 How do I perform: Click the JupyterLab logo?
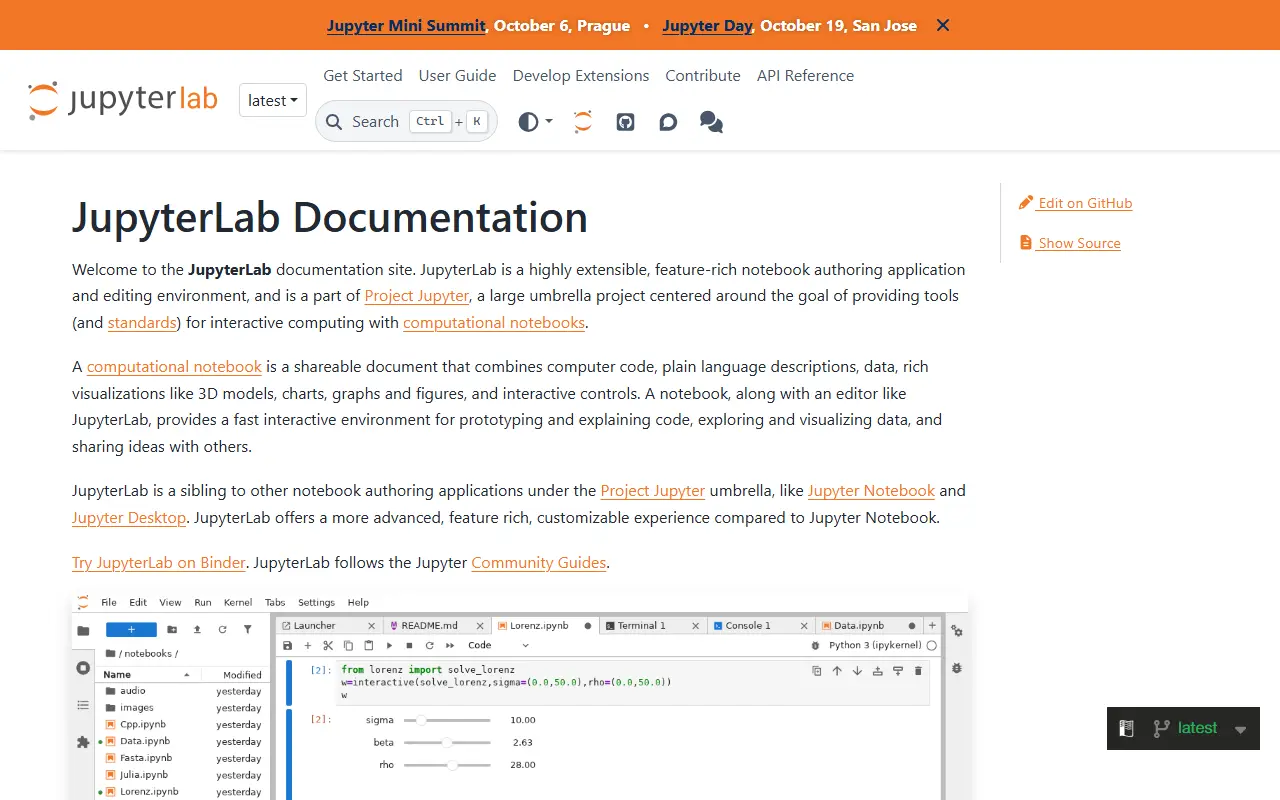[x=123, y=100]
